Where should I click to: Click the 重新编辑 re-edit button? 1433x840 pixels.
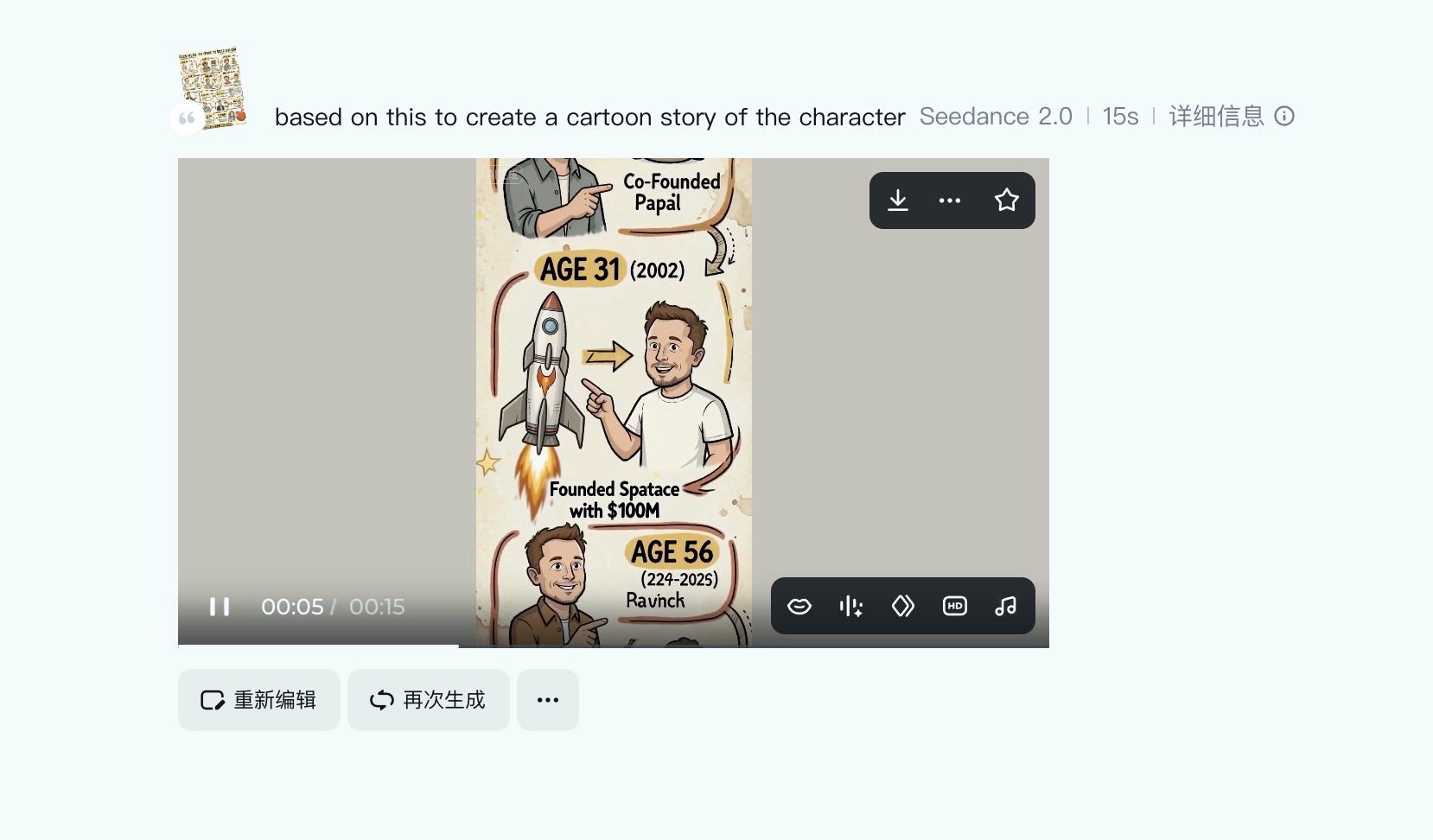coord(258,700)
